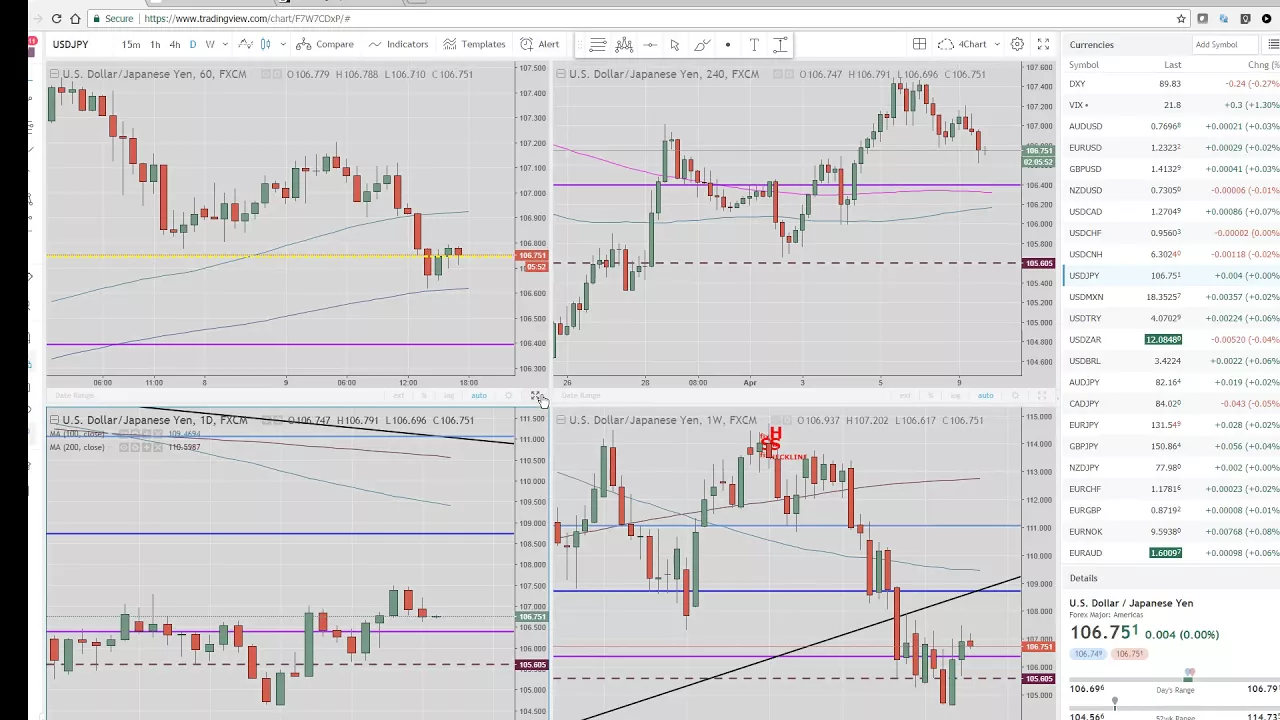Open the 240-minute chart axis settings gear
The image size is (1280, 720).
(1014, 396)
